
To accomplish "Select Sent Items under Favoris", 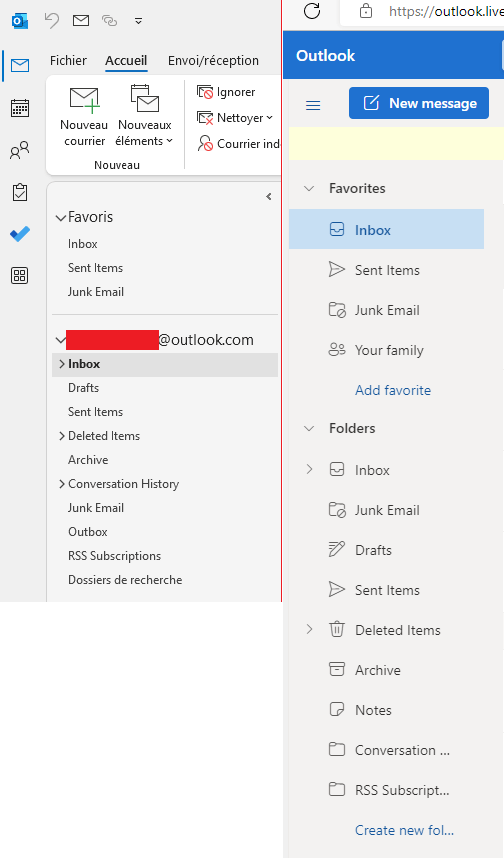I will point(95,268).
